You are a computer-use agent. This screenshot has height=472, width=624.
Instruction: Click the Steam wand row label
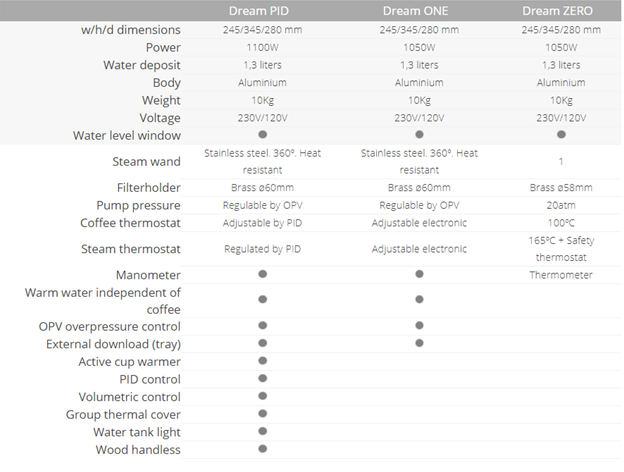click(146, 160)
